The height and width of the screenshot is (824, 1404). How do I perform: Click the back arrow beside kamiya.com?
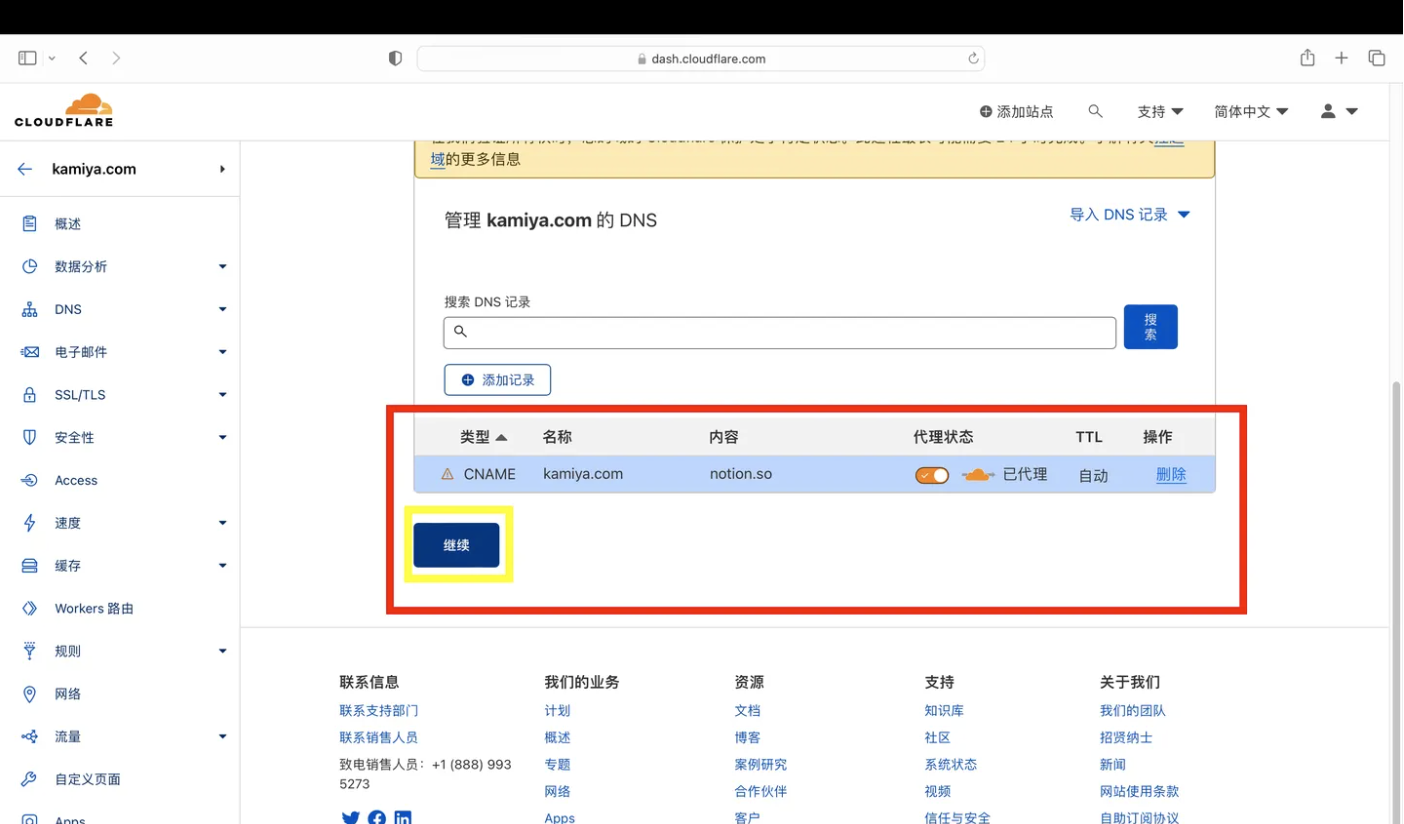[25, 169]
